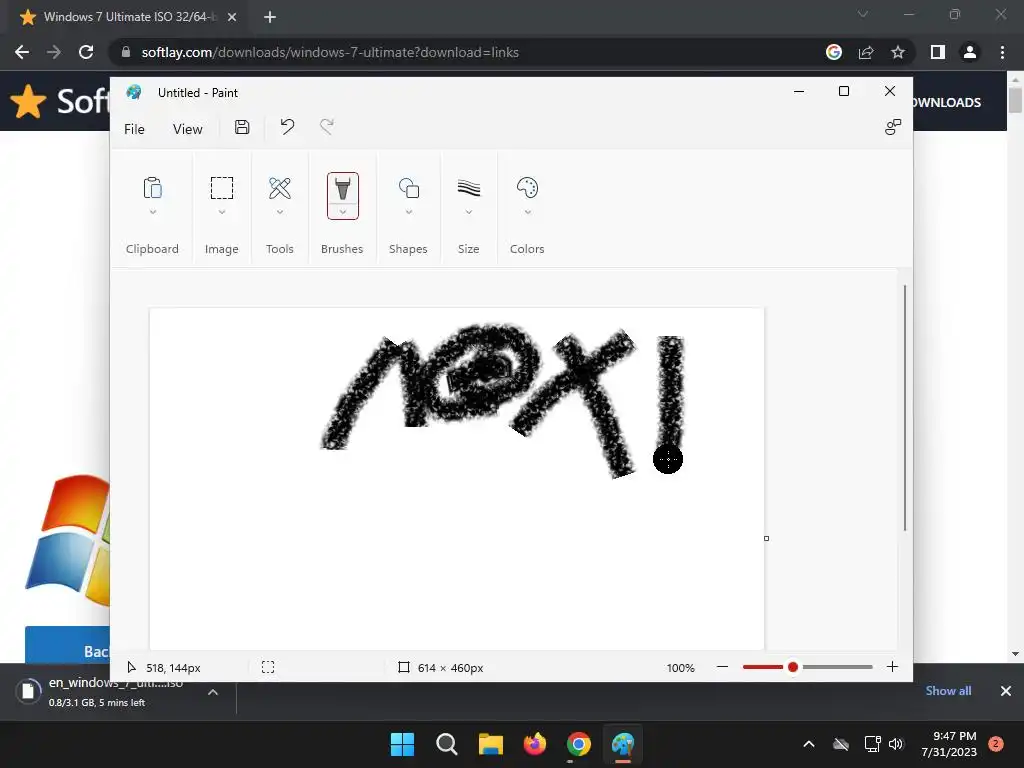Open taskbar Search

coord(447,744)
